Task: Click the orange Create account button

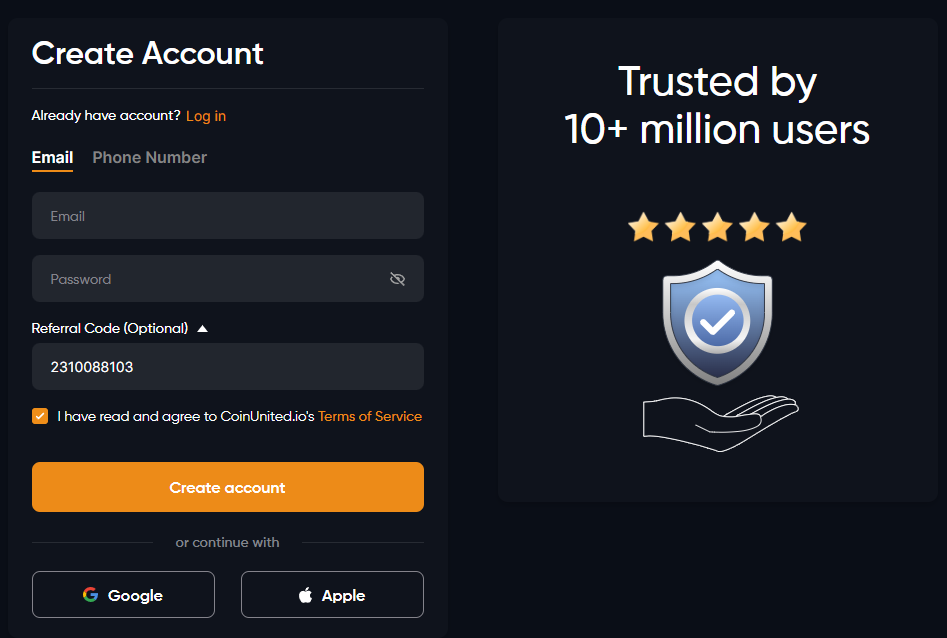Action: [x=228, y=487]
